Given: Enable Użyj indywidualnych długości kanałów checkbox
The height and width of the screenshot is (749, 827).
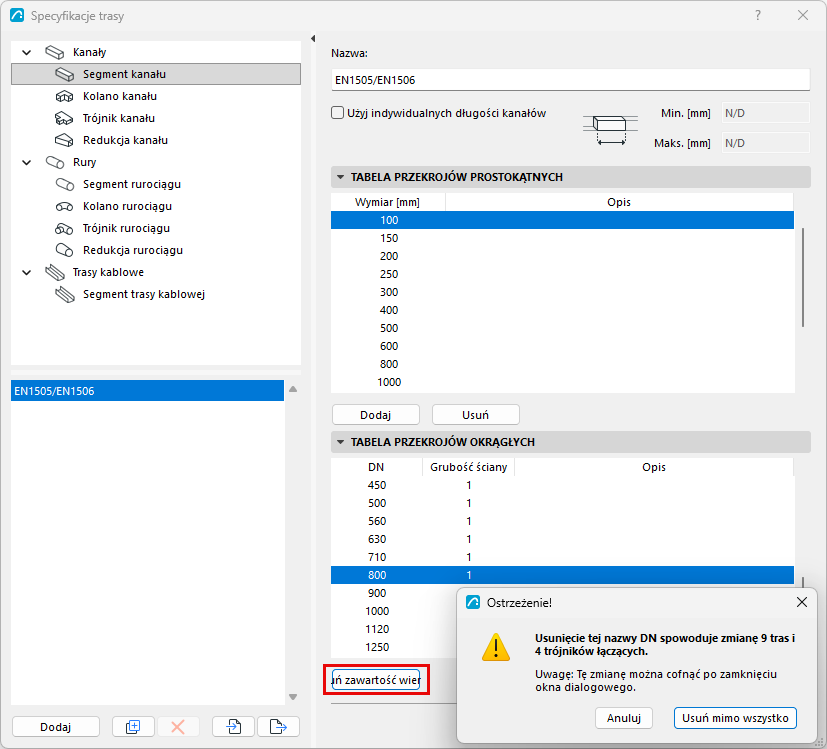Looking at the screenshot, I should (x=338, y=113).
